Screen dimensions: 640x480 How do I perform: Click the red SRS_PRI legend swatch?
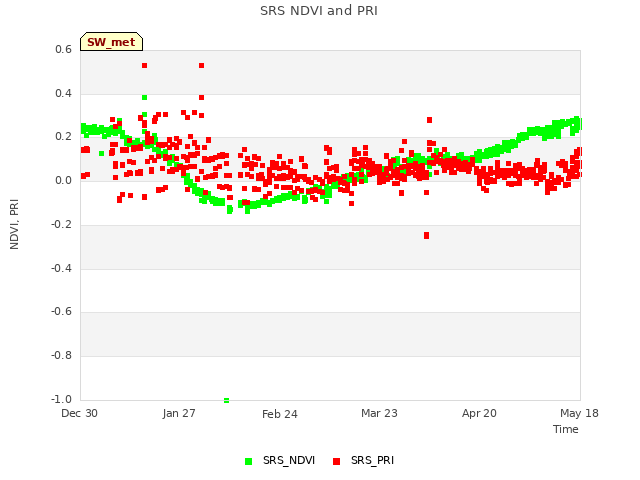[336, 461]
